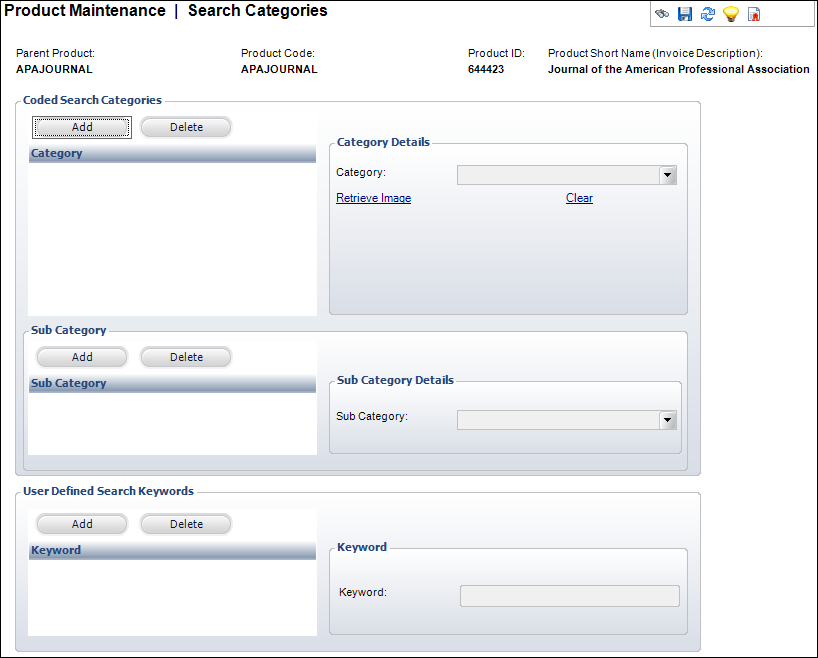Image resolution: width=818 pixels, height=658 pixels.
Task: Click the blue floppy disk save icon
Action: coord(684,14)
